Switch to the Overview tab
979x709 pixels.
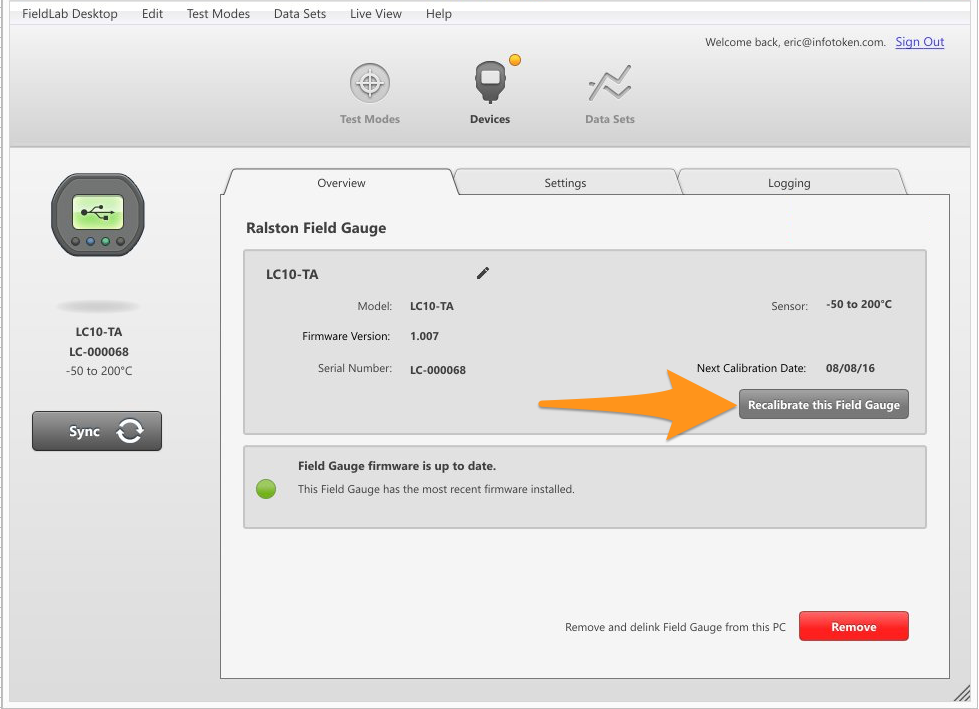(x=341, y=182)
